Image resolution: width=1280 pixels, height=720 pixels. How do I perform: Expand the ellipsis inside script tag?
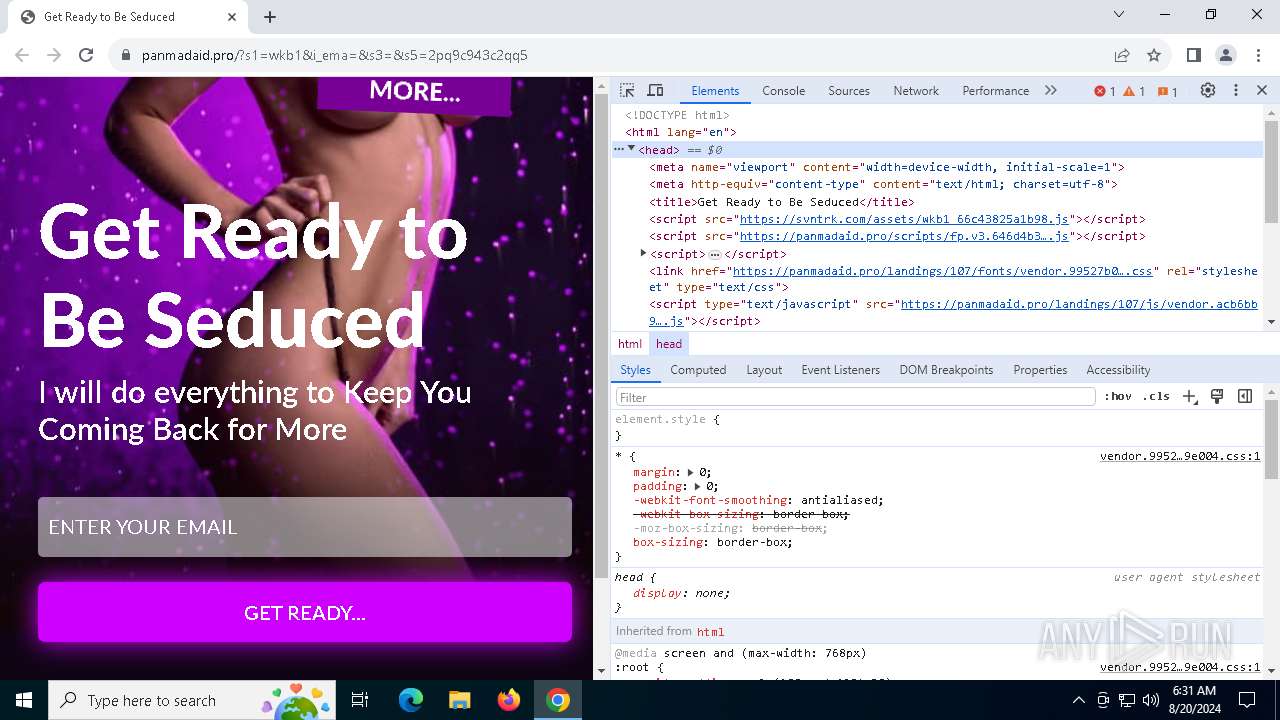[715, 254]
